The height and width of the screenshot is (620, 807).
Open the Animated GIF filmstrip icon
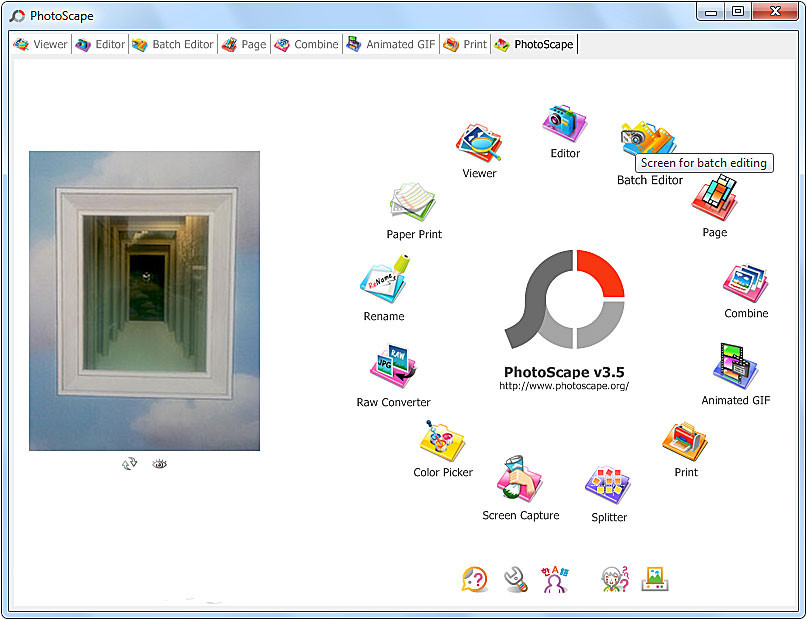pos(735,366)
